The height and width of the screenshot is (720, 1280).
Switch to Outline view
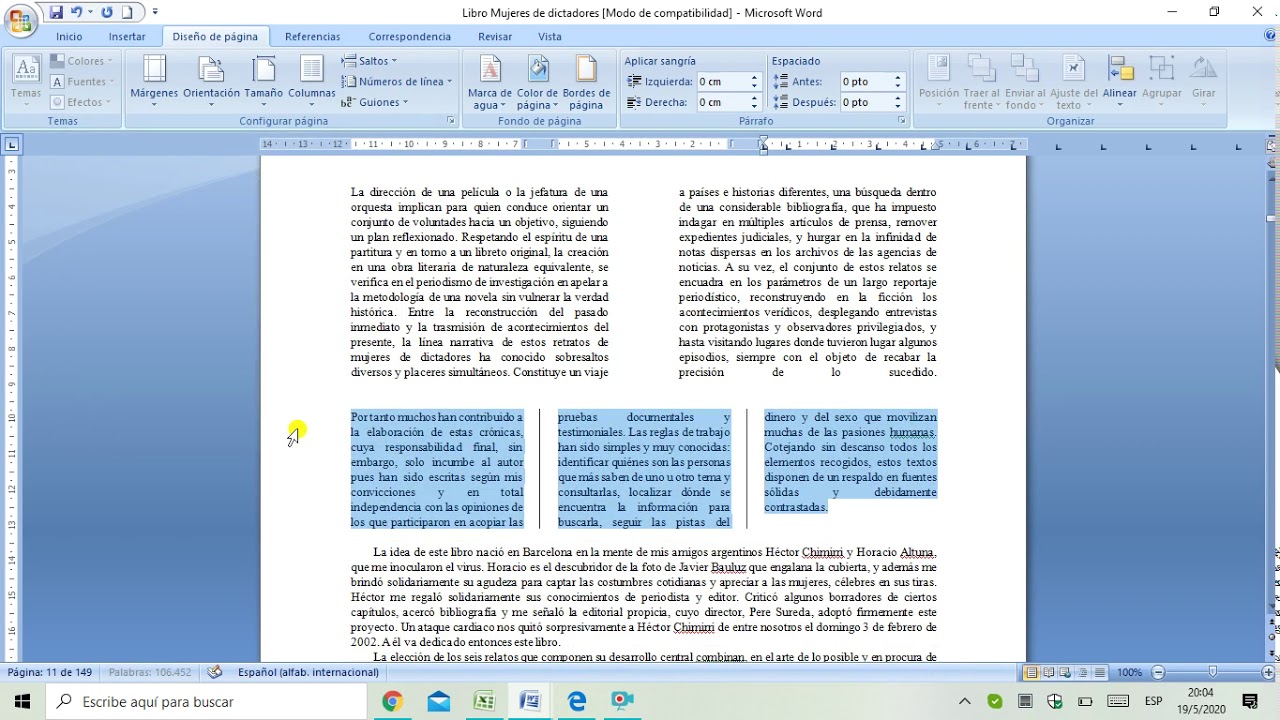point(1083,673)
